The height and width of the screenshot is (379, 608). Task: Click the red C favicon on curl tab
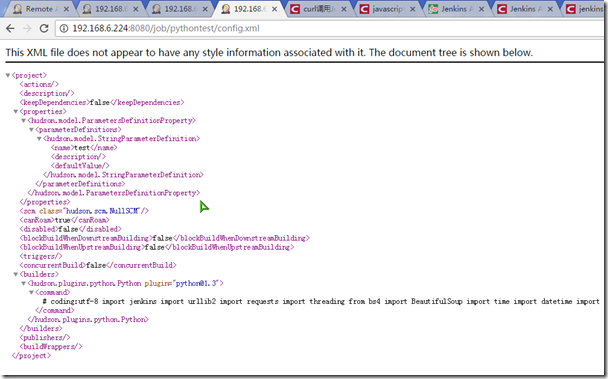coord(295,9)
